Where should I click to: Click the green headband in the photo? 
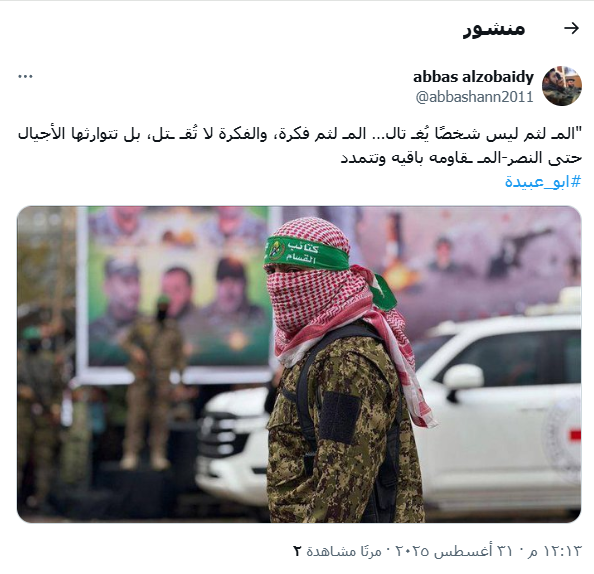(x=306, y=253)
